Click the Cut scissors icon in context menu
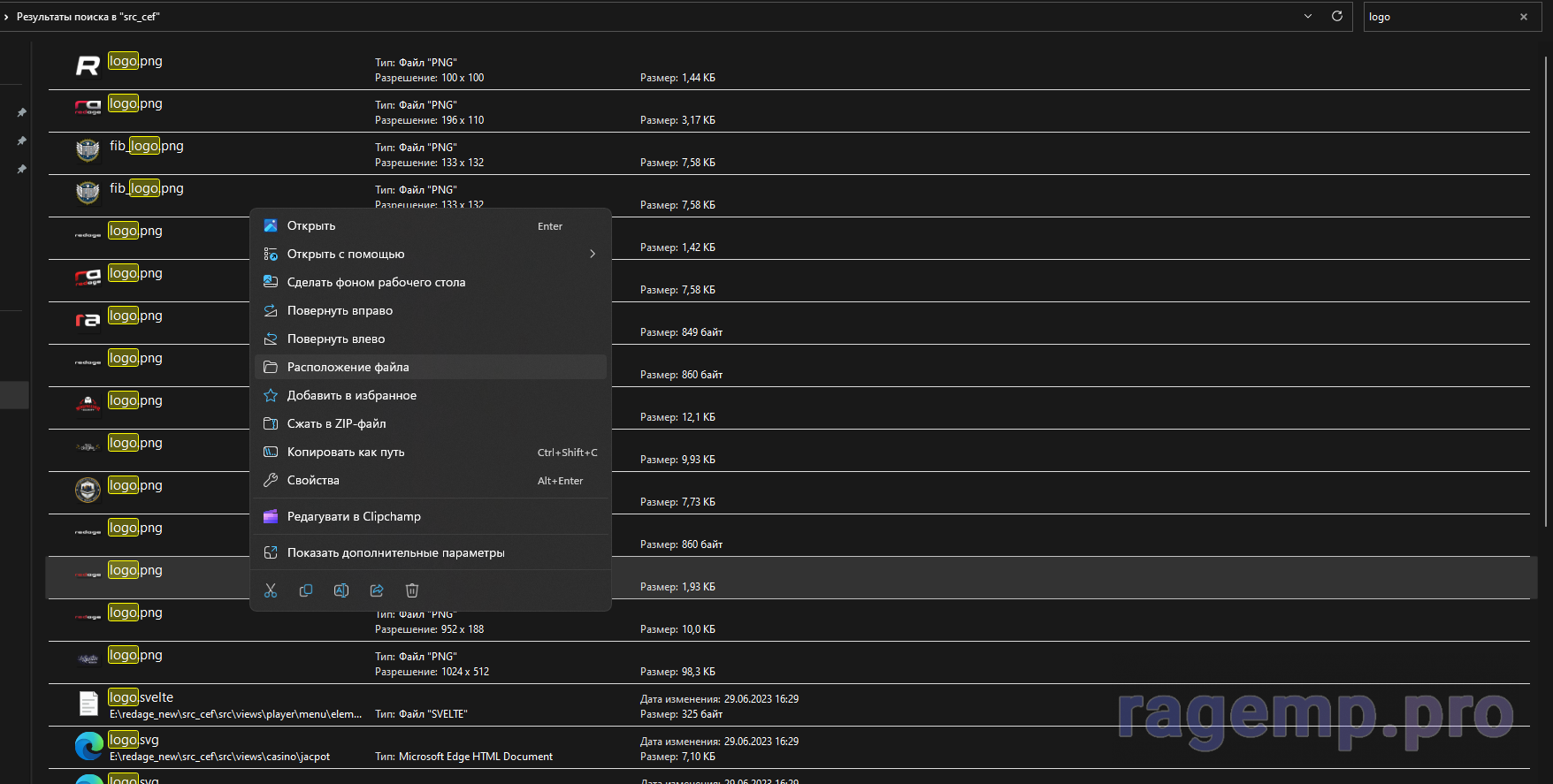 pyautogui.click(x=271, y=590)
